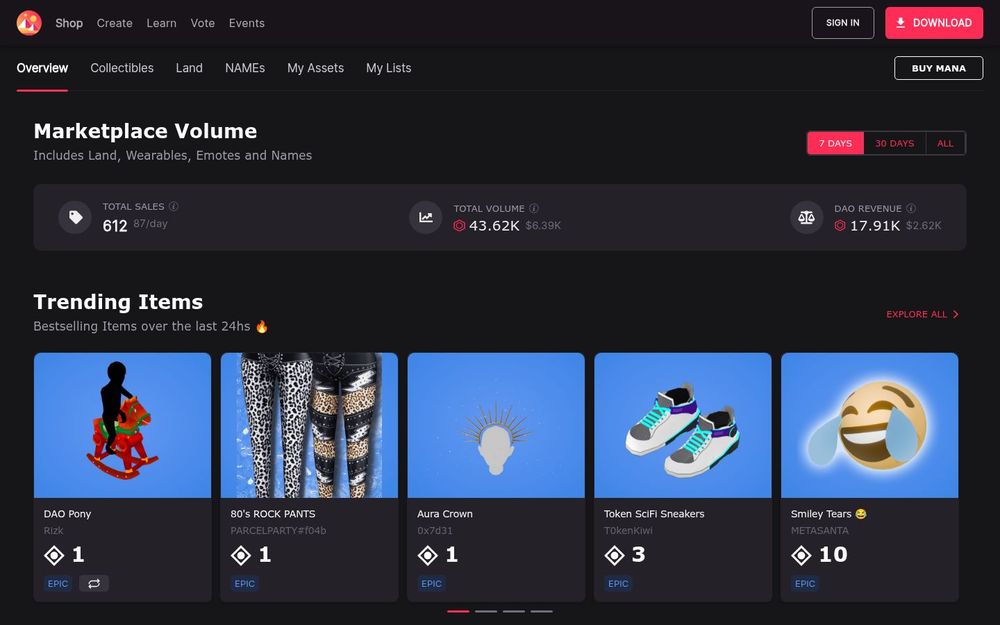Click the EPIC badge on Smiley Tears
Screen dimensions: 1000x625
[x=805, y=584]
